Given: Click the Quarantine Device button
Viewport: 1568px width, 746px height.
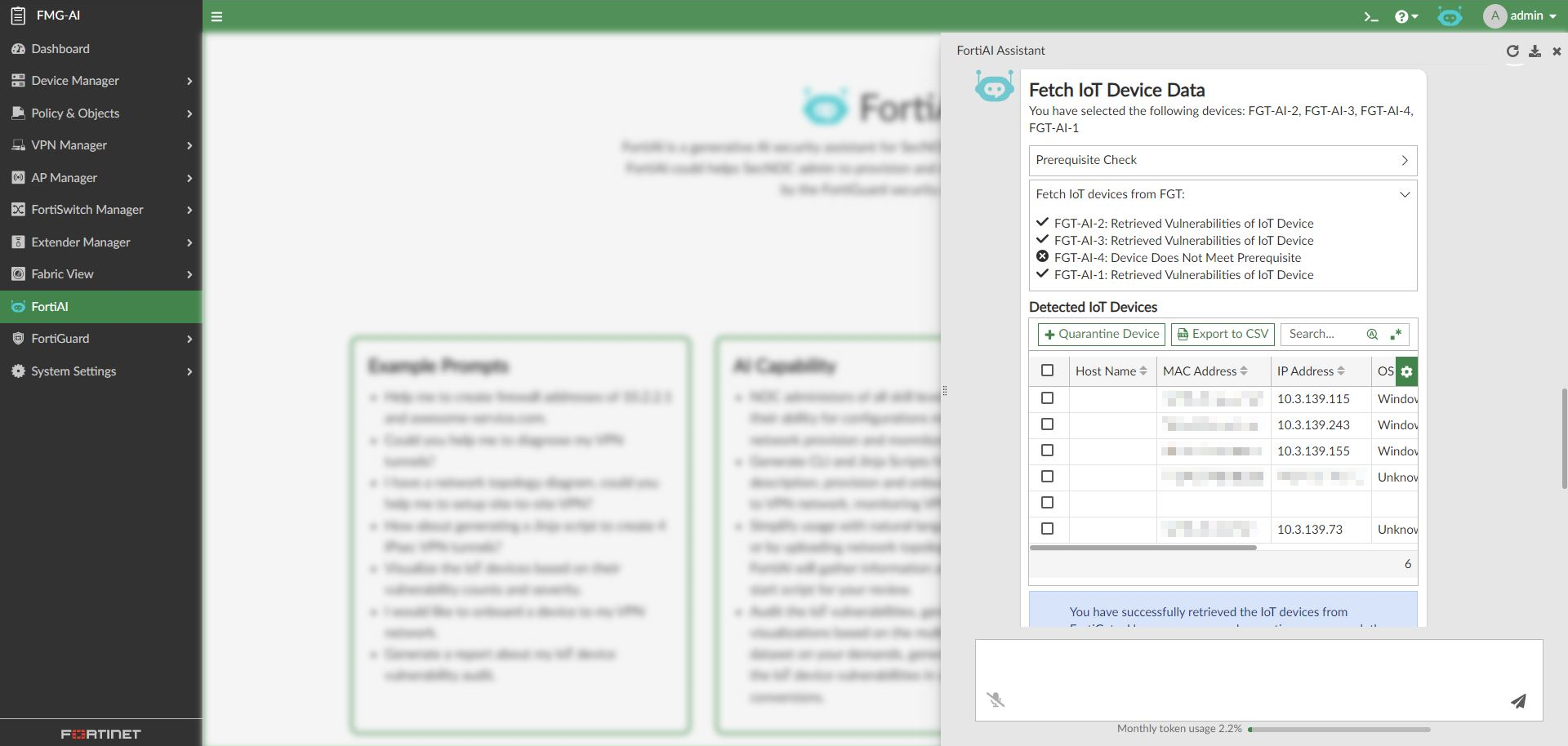Looking at the screenshot, I should click(1101, 334).
